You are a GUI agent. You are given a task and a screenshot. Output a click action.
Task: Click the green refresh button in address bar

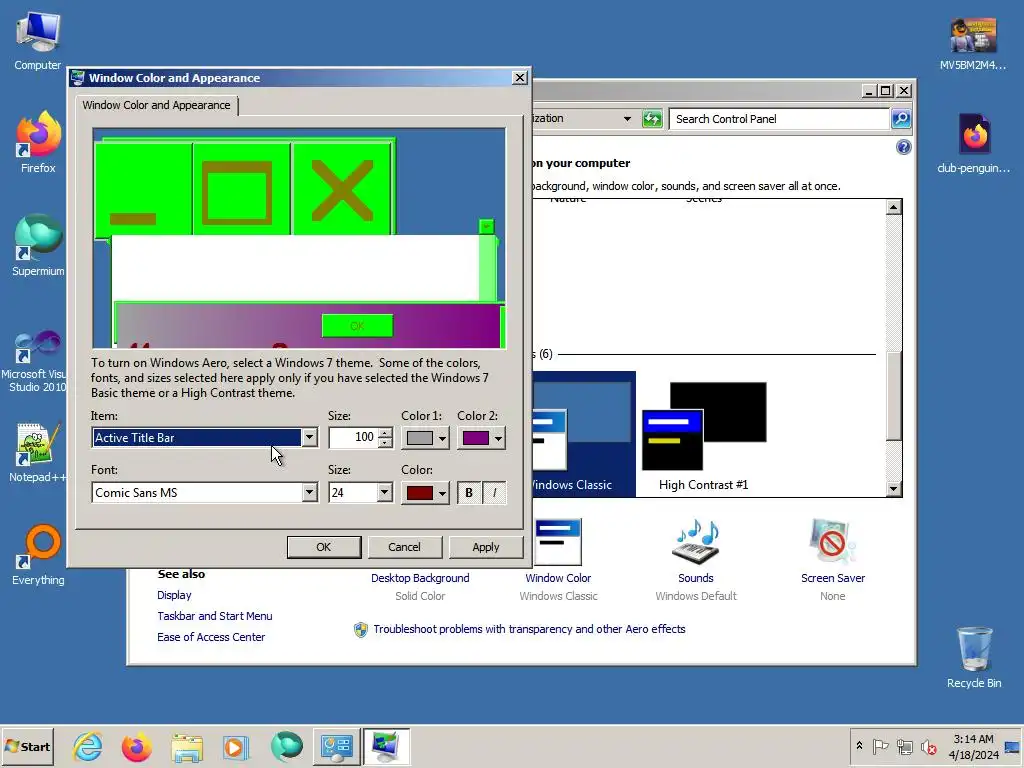652,119
